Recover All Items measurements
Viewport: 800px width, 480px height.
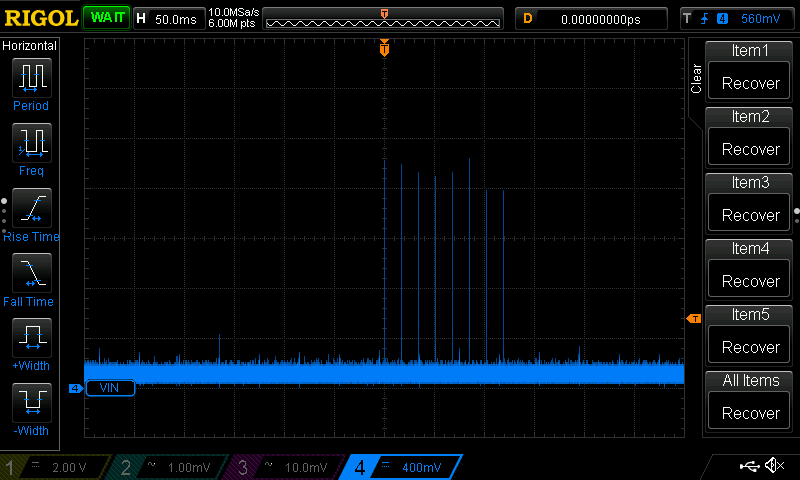coord(750,413)
